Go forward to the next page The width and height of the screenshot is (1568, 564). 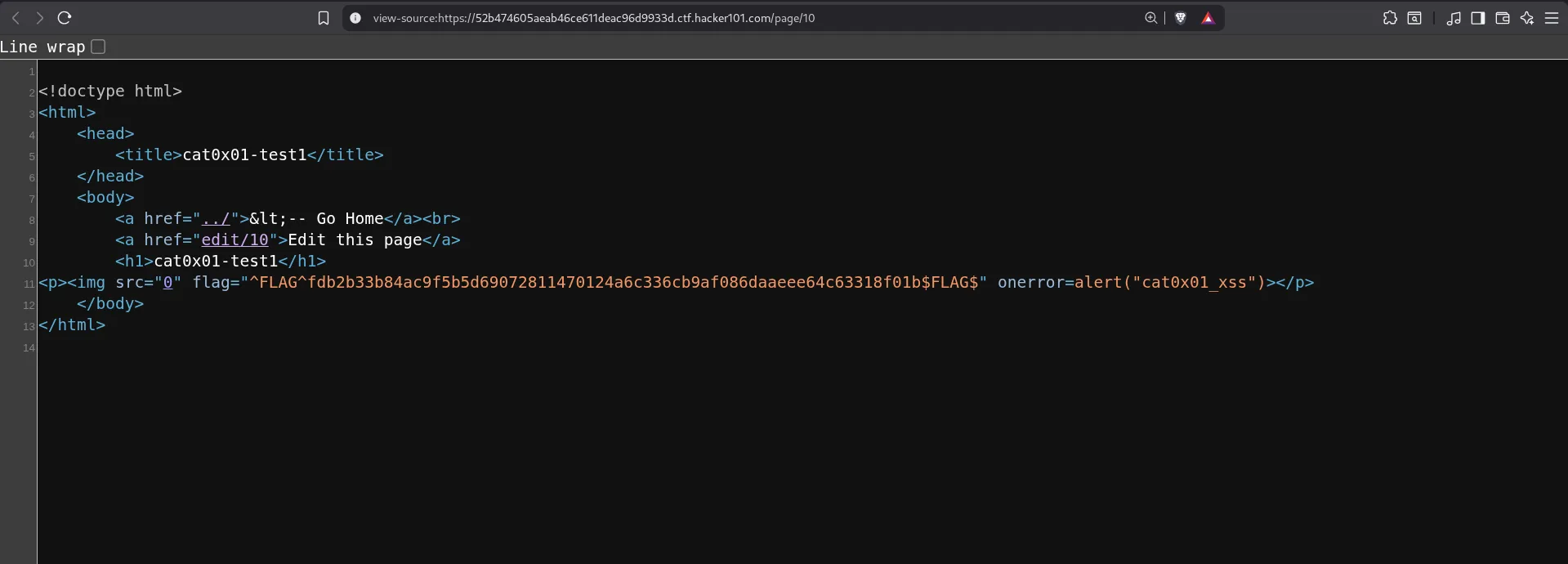(x=39, y=18)
